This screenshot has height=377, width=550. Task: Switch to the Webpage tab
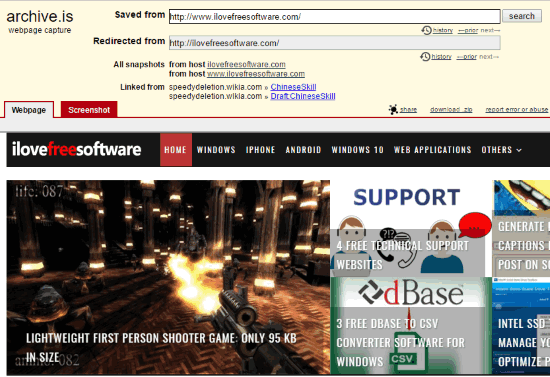coord(29,110)
